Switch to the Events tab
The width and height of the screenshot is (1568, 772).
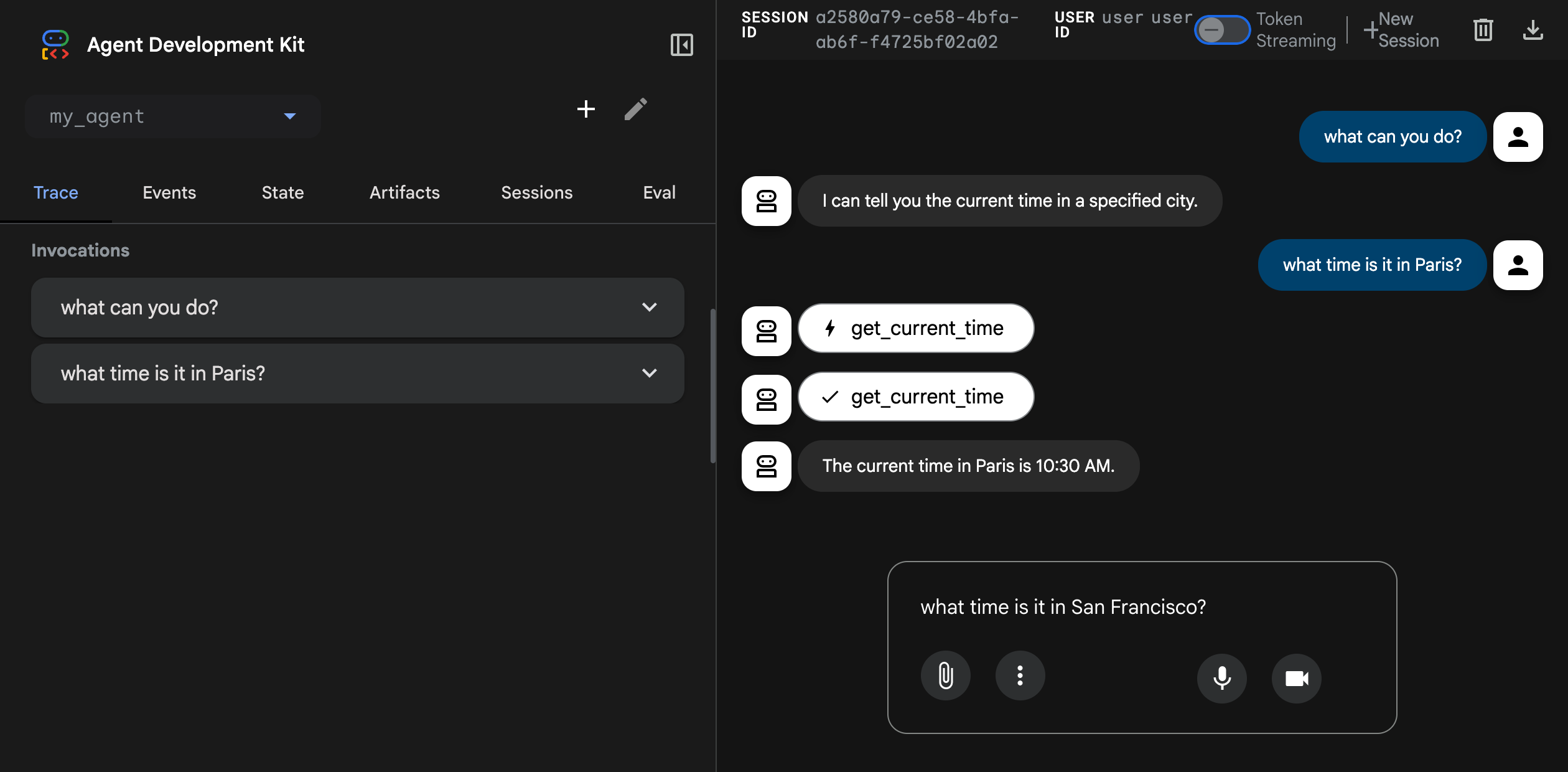pos(169,192)
